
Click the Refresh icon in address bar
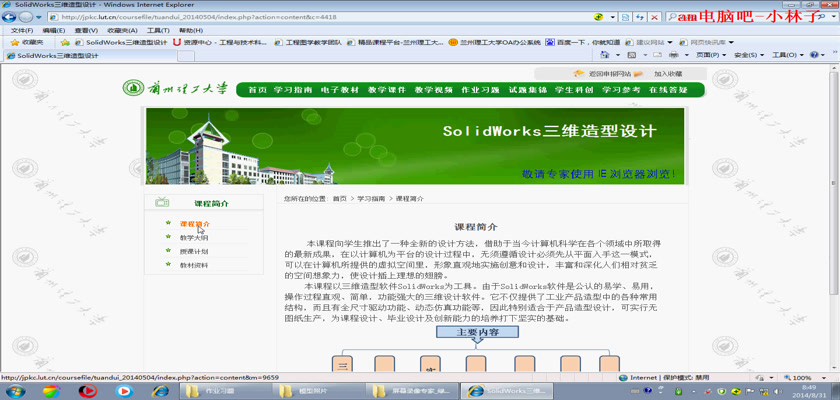pyautogui.click(x=640, y=17)
